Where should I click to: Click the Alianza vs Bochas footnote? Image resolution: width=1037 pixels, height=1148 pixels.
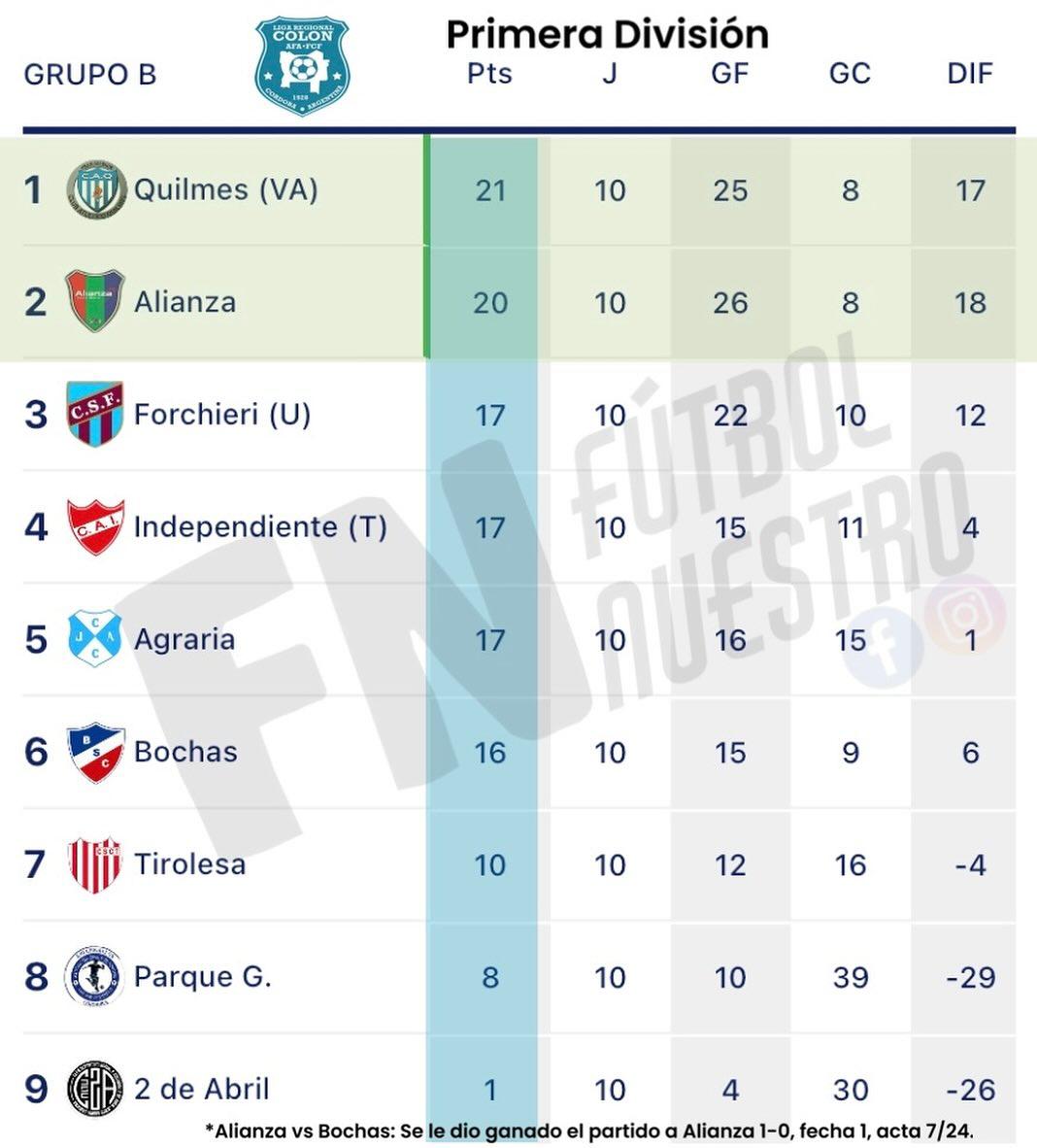point(589,1131)
